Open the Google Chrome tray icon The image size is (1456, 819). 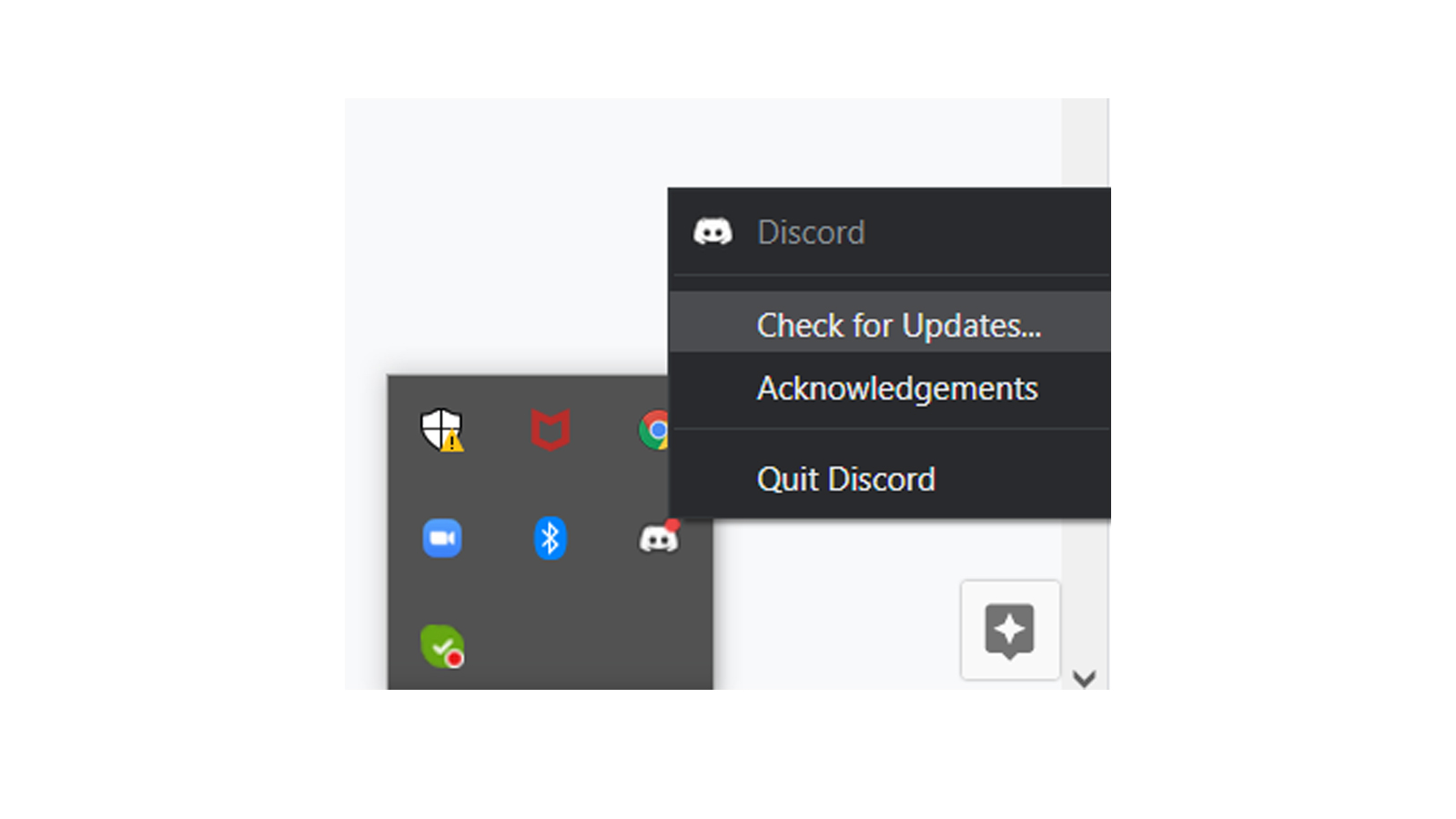click(654, 430)
